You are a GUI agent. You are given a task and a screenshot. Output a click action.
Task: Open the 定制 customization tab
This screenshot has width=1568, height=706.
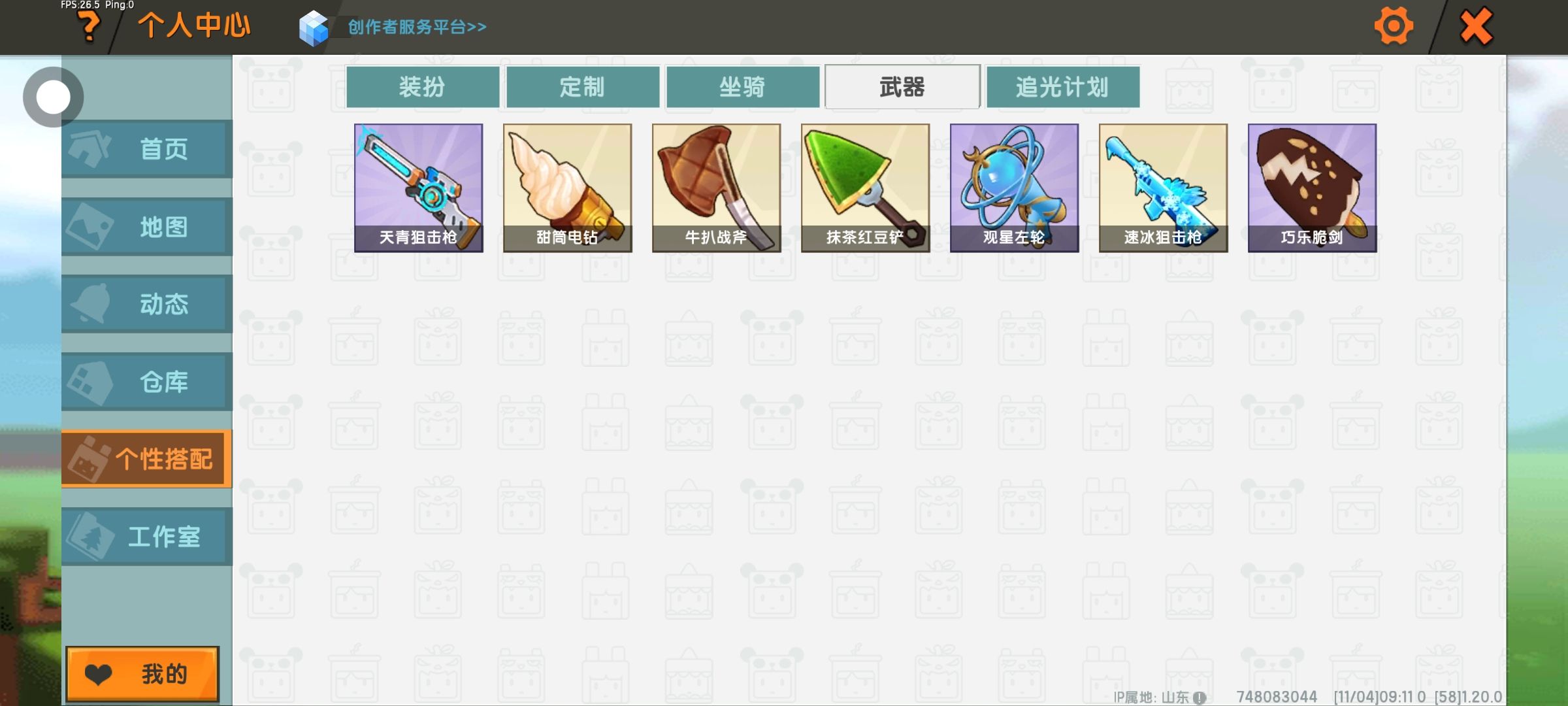583,87
